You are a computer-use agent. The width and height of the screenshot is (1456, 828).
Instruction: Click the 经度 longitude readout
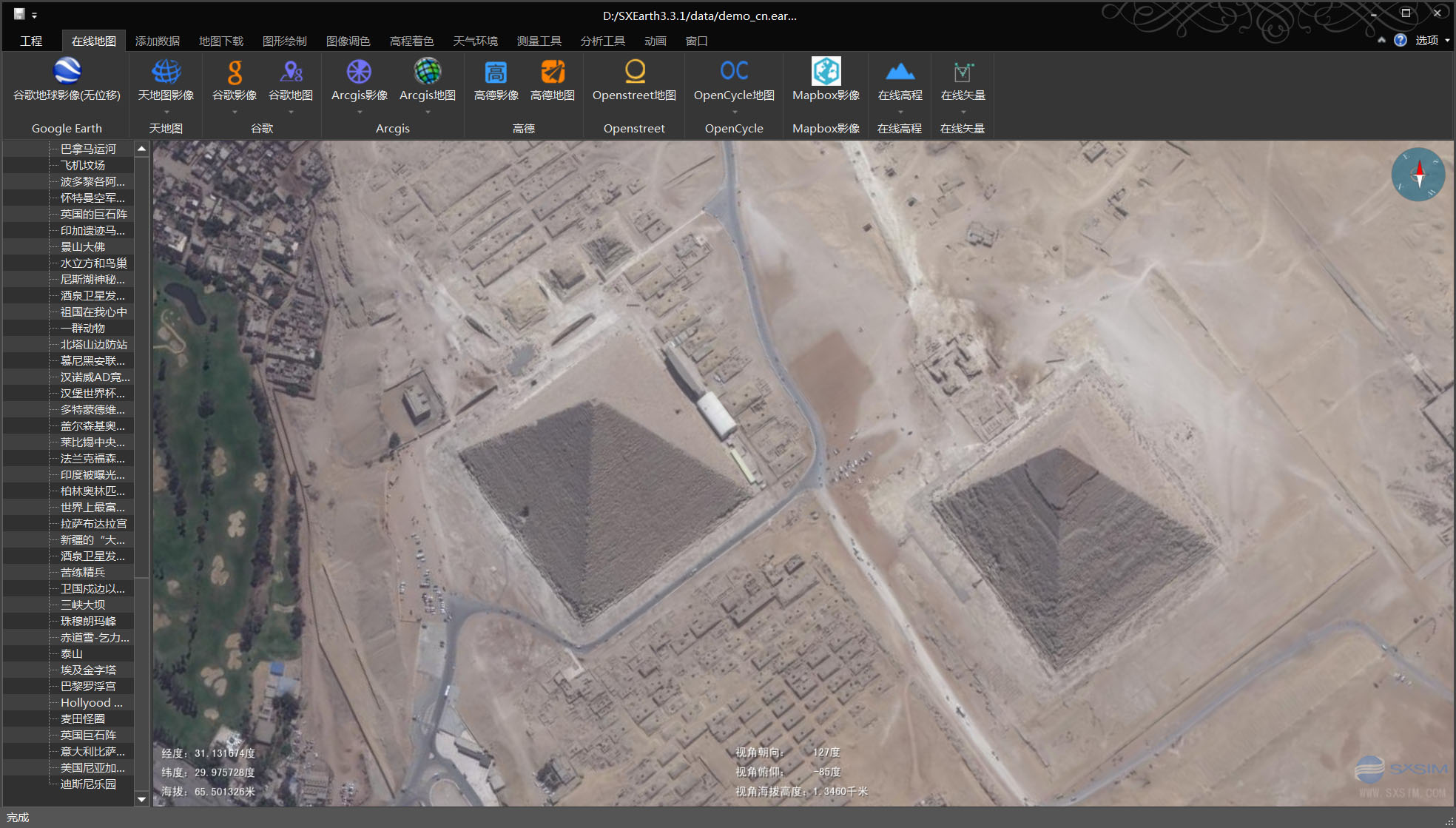point(209,753)
